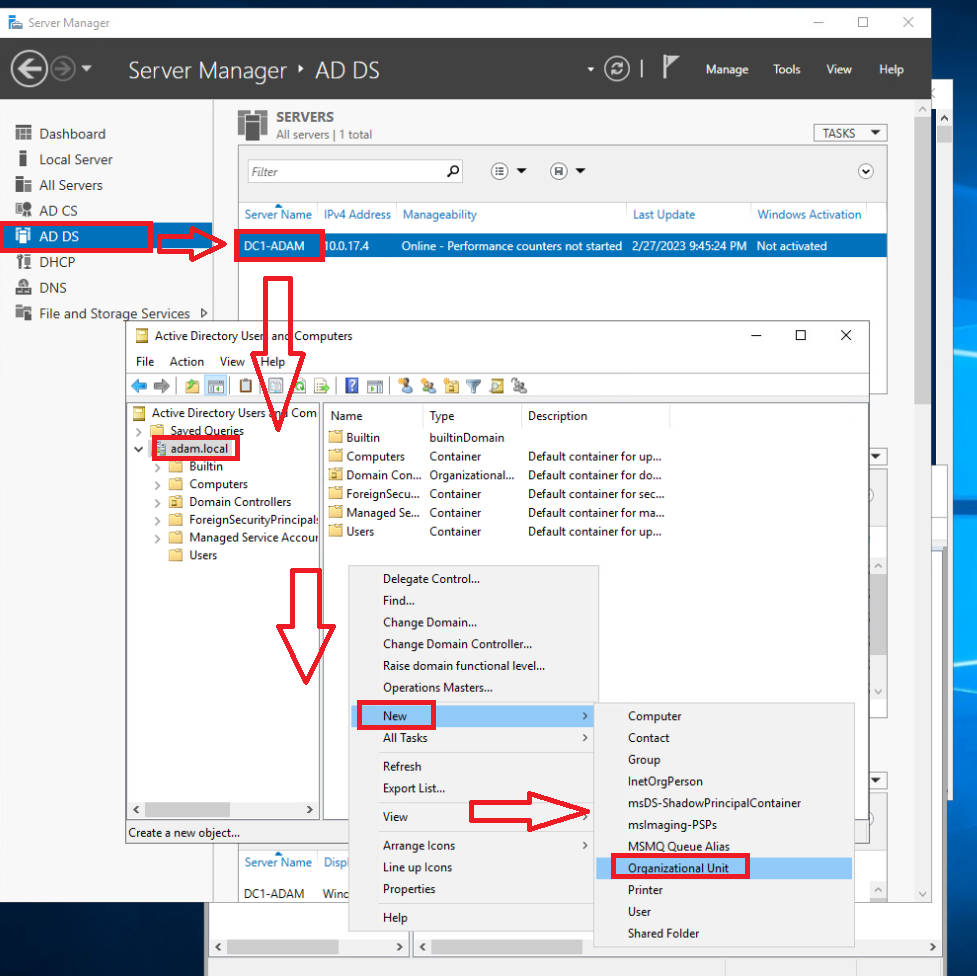Choose Group from the New submenu
Viewport: 977px width, 976px height.
point(644,759)
